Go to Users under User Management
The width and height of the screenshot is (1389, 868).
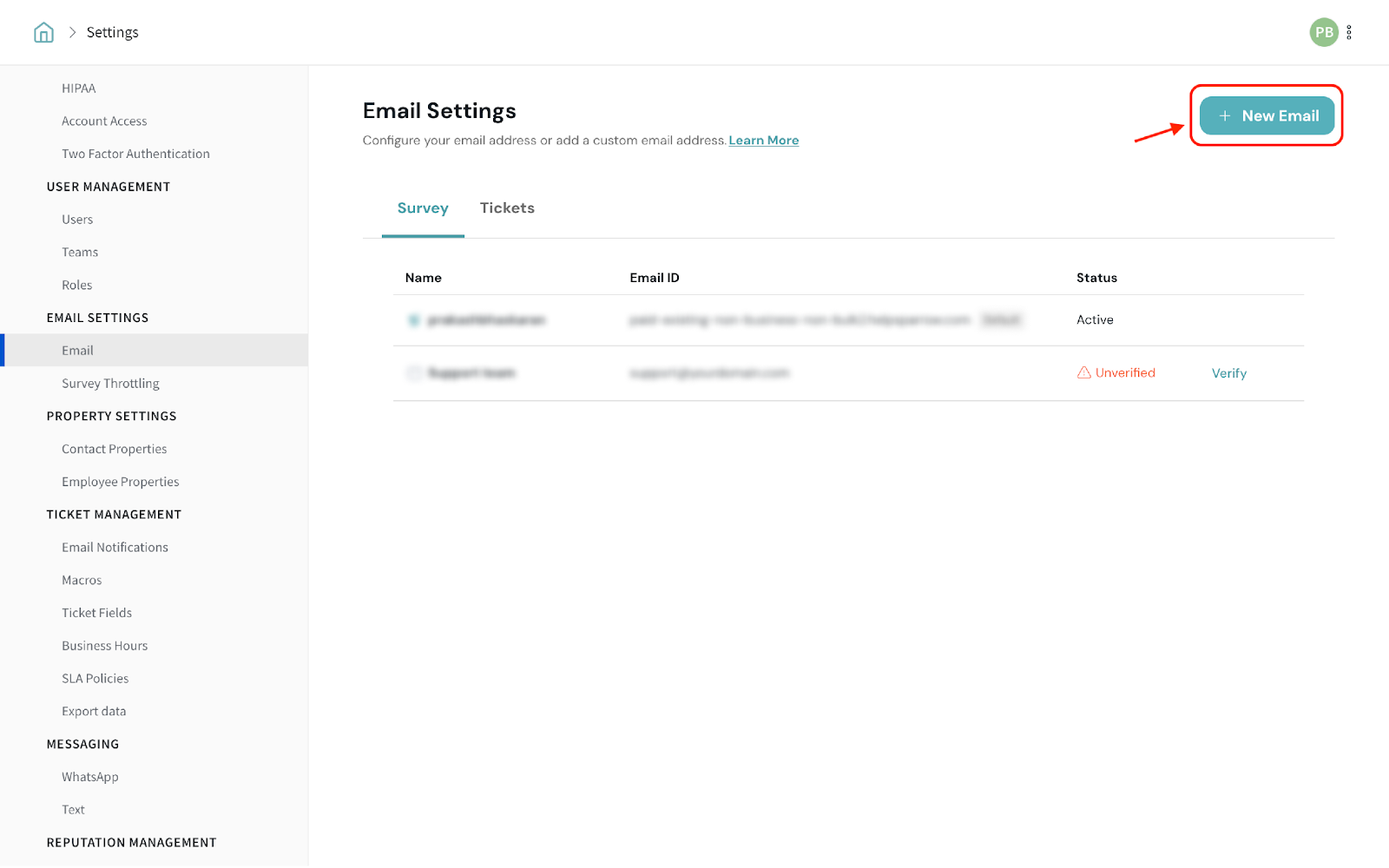pyautogui.click(x=77, y=220)
